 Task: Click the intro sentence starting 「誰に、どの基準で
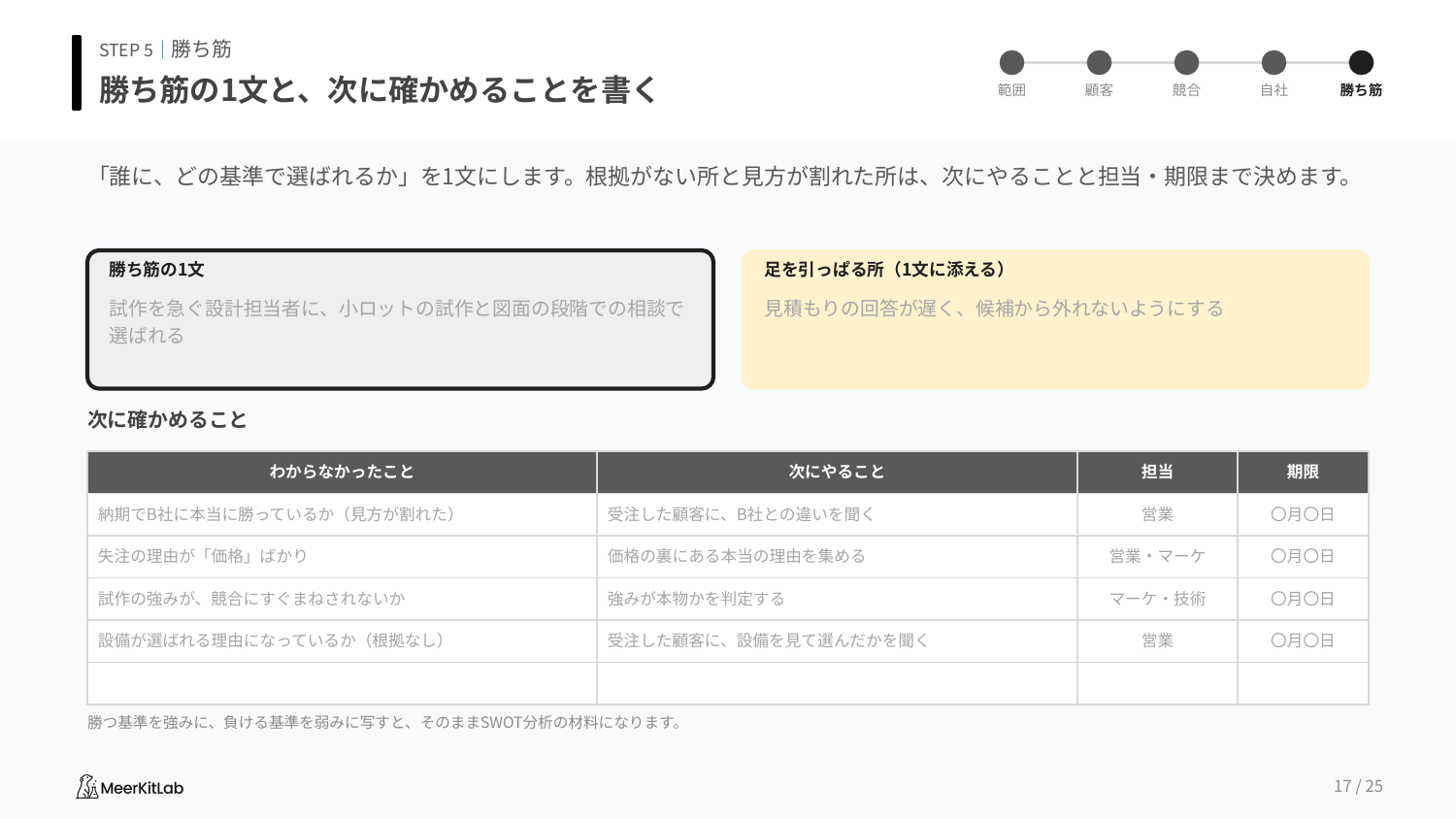[x=725, y=177]
